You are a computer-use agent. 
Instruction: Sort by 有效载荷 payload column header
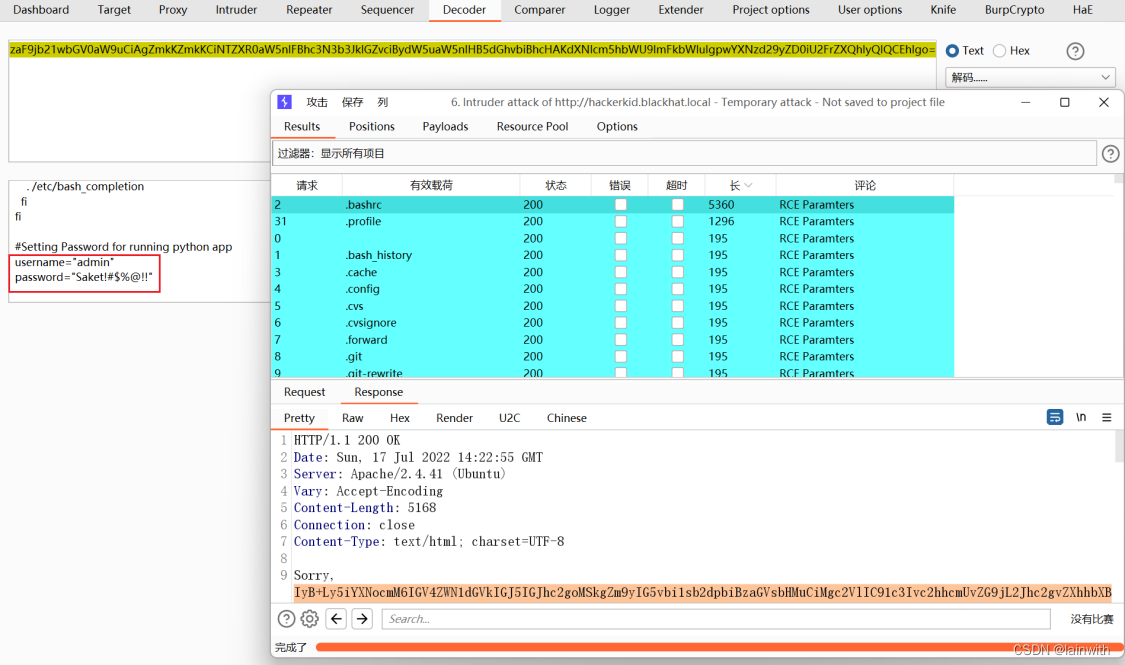pyautogui.click(x=430, y=185)
